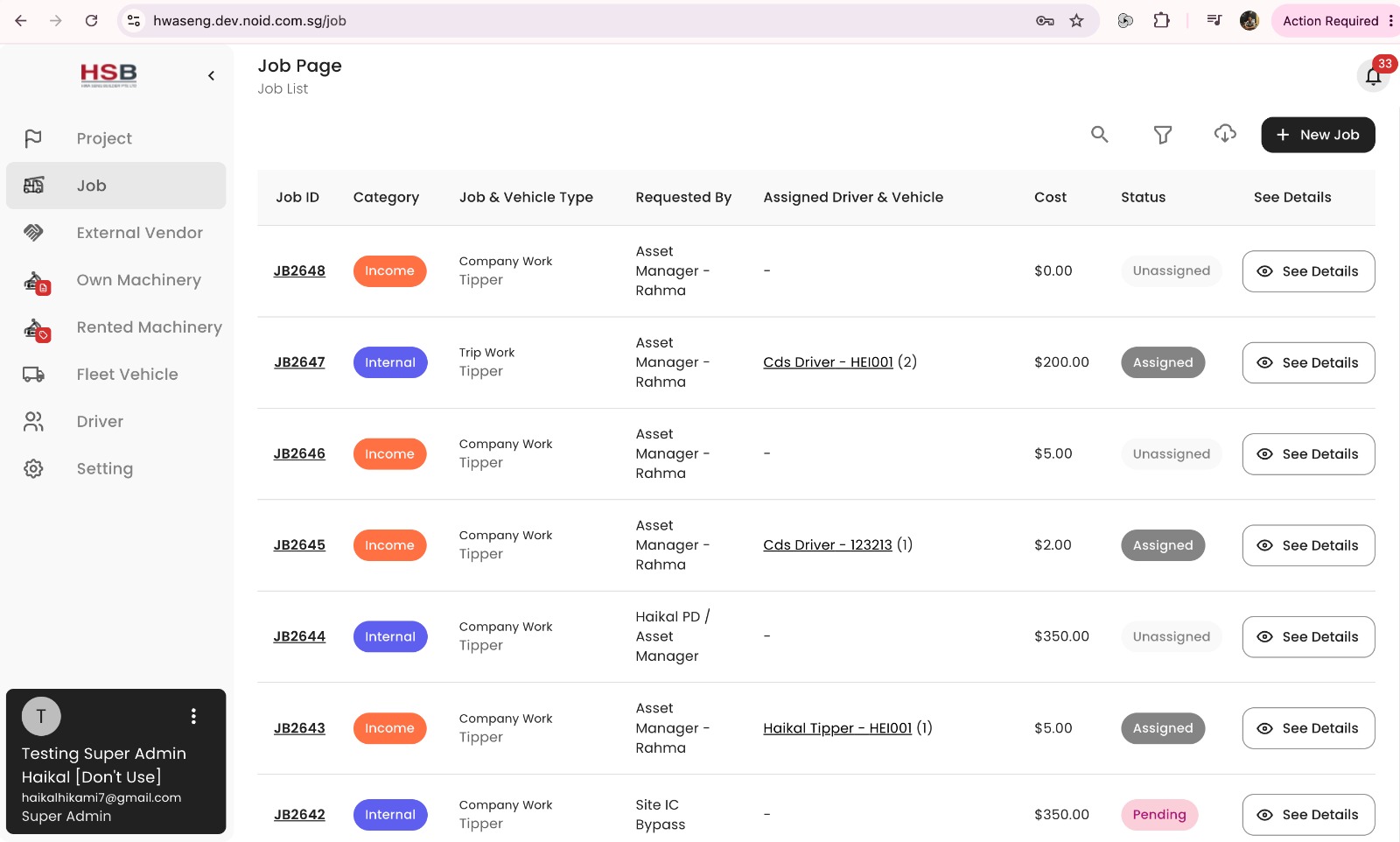Open Cds Driver - HEI001 link
The width and height of the screenshot is (1400, 842).
click(828, 362)
